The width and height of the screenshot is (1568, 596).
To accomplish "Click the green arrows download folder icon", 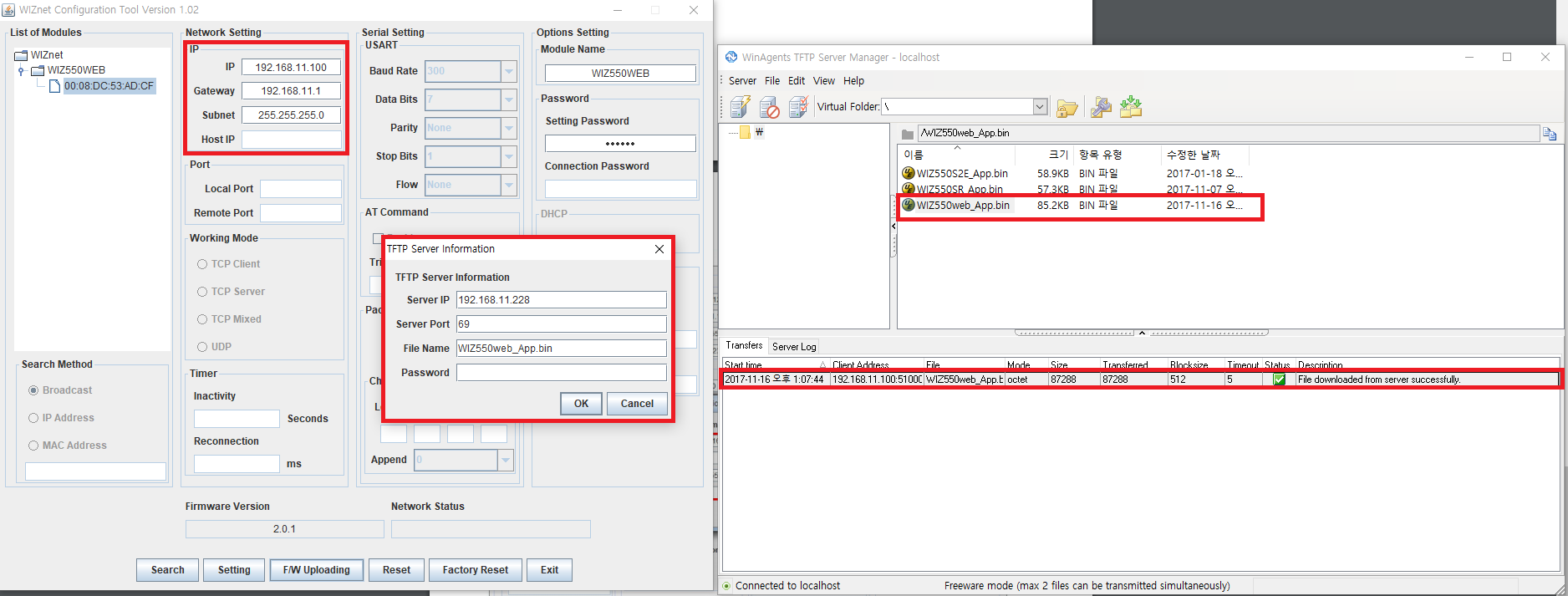I will [1131, 106].
